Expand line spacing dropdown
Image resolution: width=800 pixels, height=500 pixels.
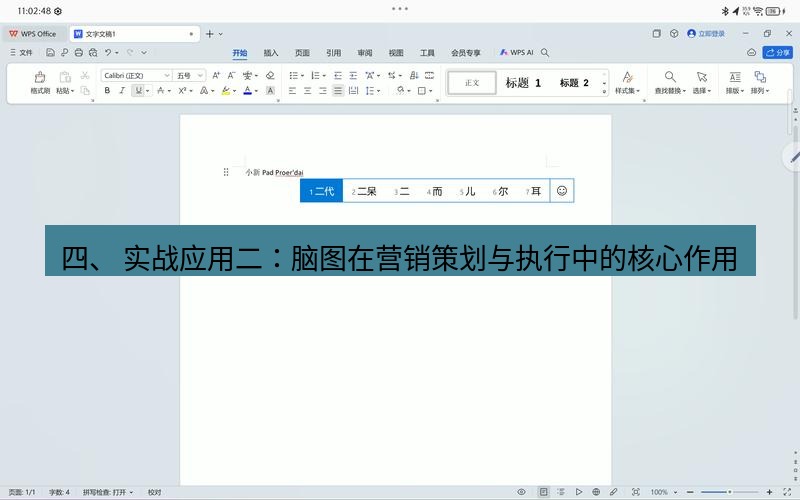tap(379, 91)
